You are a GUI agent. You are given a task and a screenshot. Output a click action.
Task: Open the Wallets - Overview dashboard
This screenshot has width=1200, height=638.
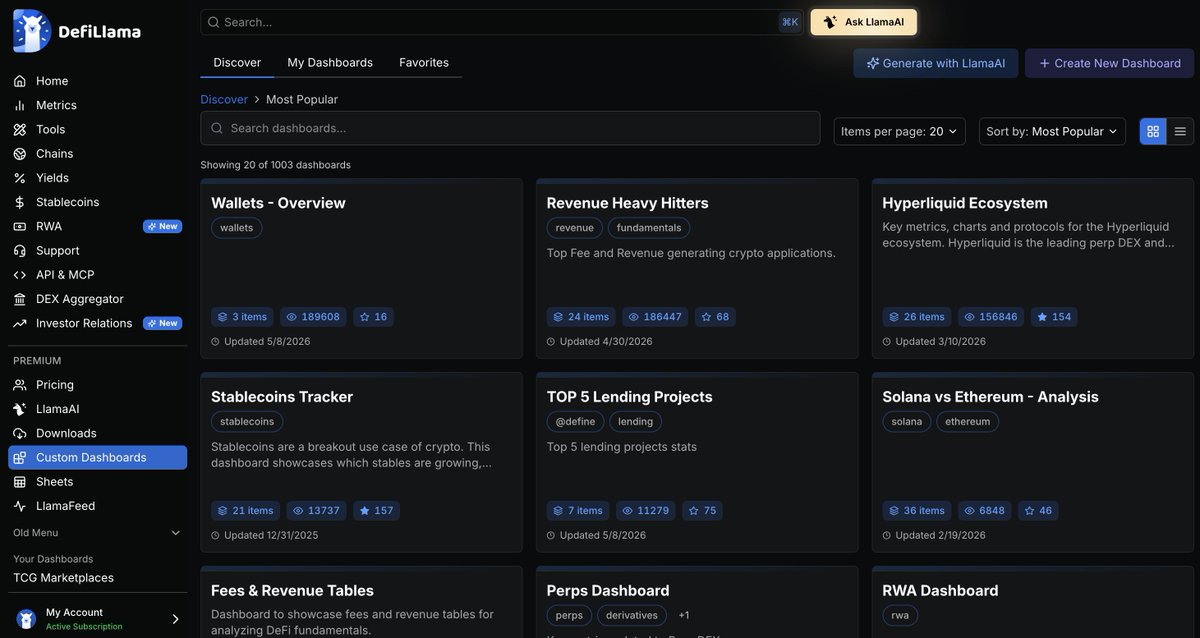pyautogui.click(x=278, y=203)
